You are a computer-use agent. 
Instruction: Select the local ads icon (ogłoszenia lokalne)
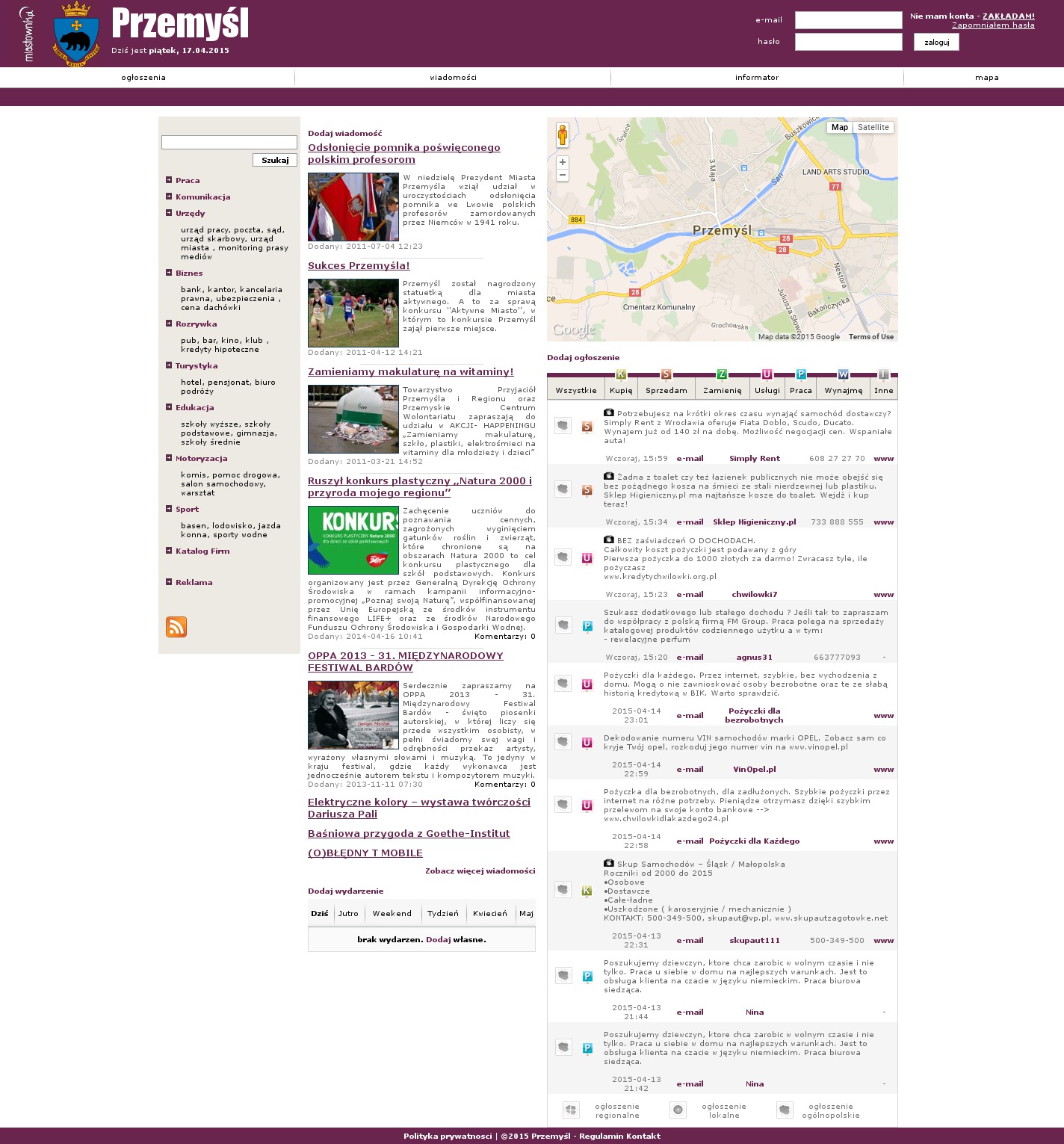678,1110
